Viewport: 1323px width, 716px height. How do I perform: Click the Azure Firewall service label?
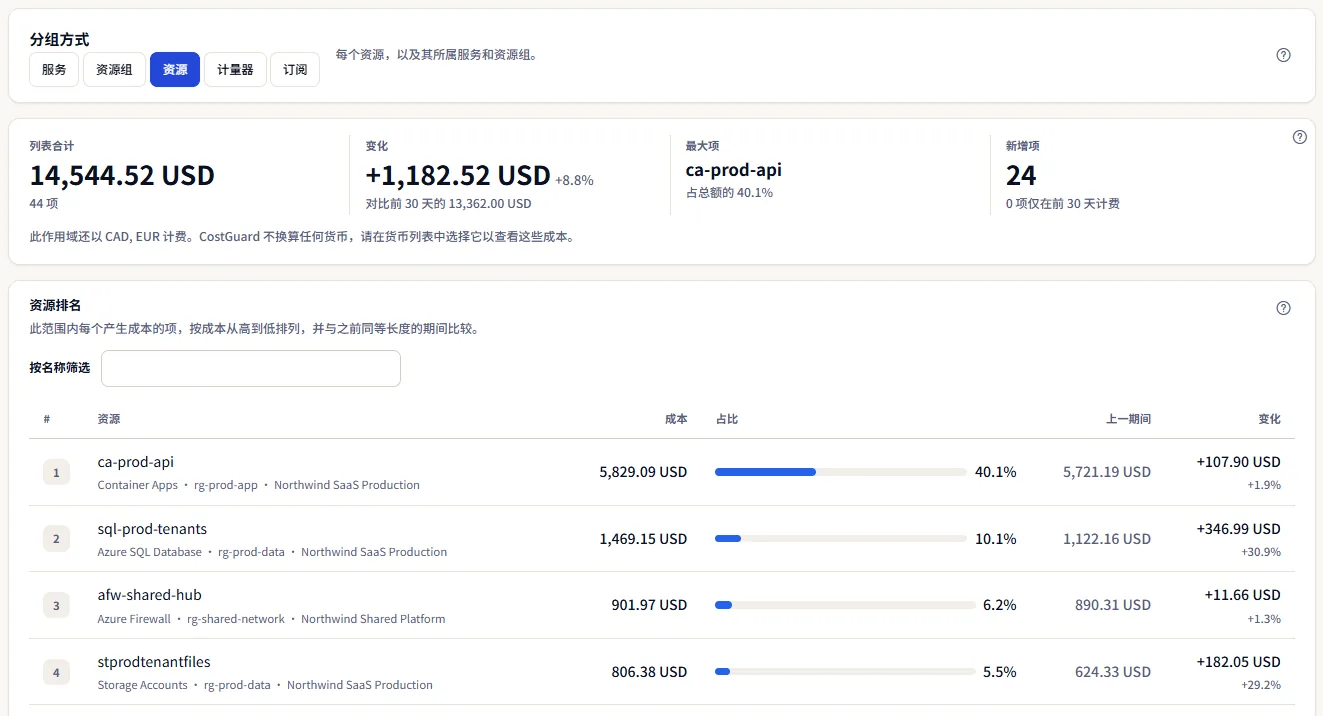(x=134, y=619)
